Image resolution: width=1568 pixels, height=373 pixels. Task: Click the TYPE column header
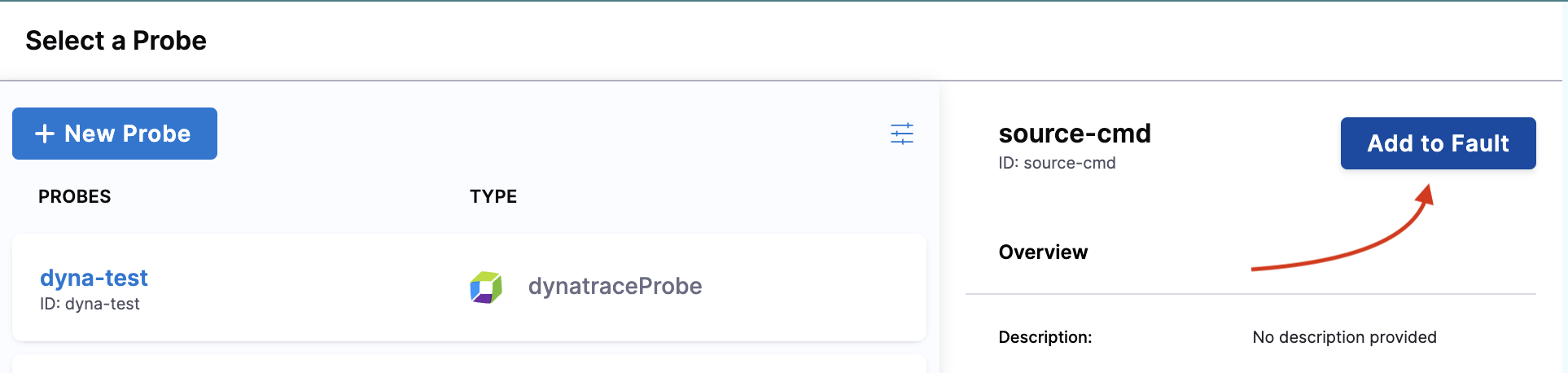click(x=493, y=196)
